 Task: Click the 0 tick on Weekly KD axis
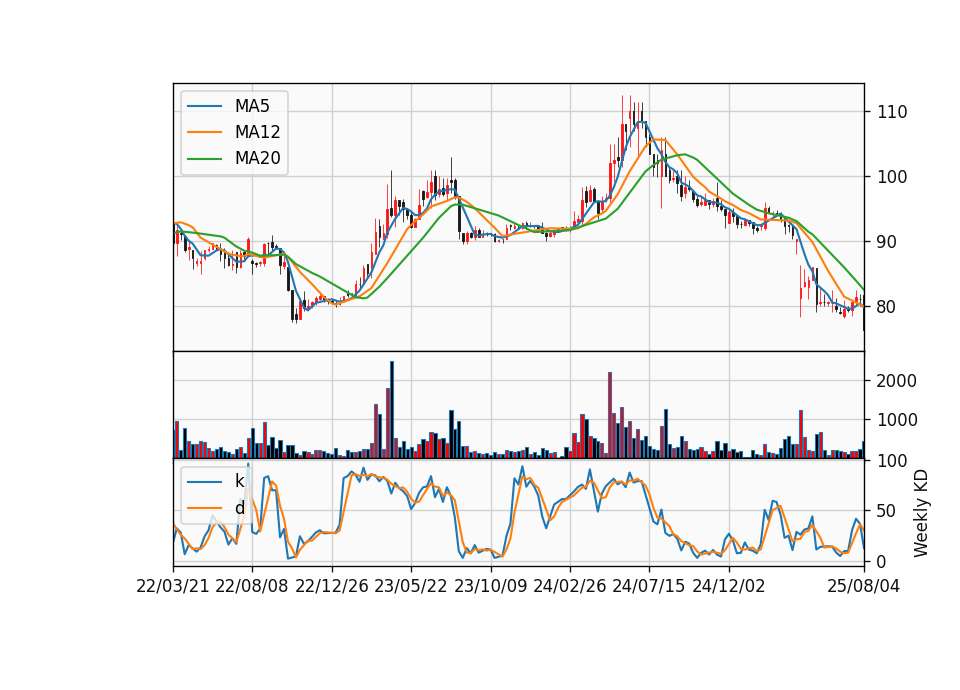coord(882,561)
